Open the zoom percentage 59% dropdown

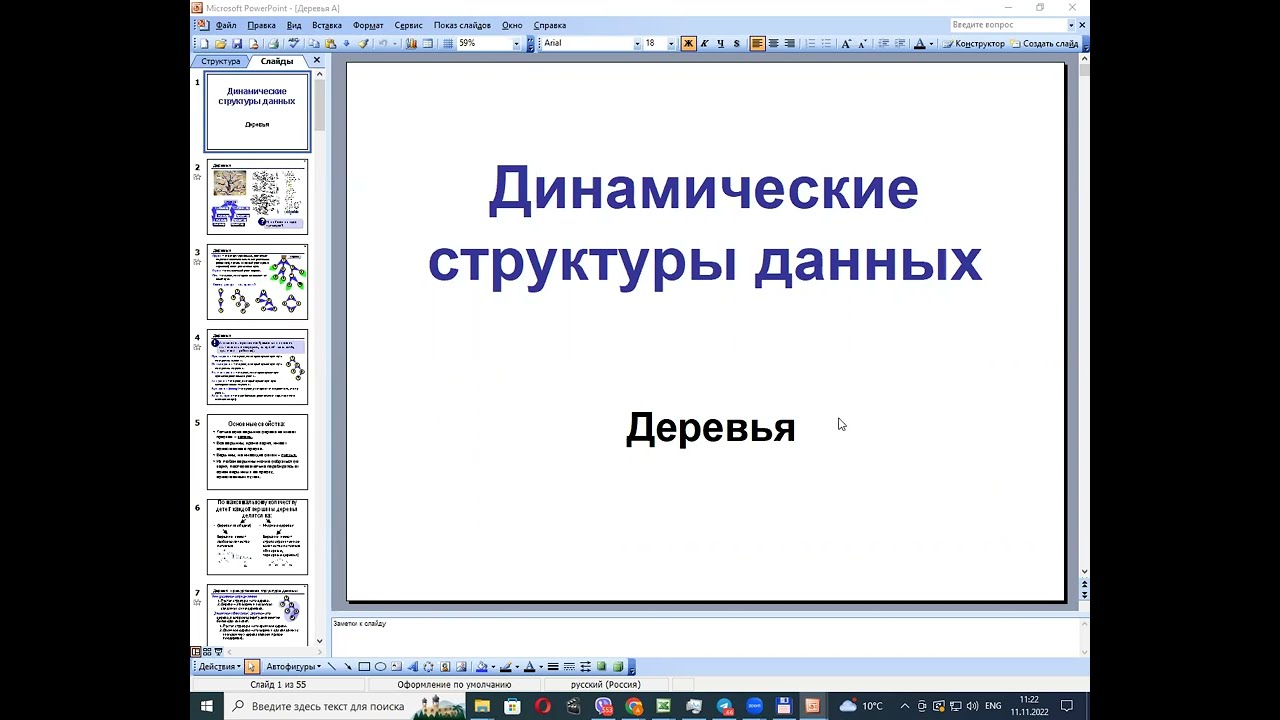click(517, 44)
